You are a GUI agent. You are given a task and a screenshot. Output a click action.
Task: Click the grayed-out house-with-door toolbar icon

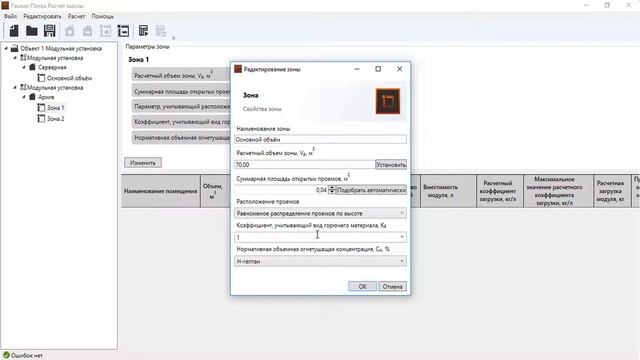pos(87,31)
